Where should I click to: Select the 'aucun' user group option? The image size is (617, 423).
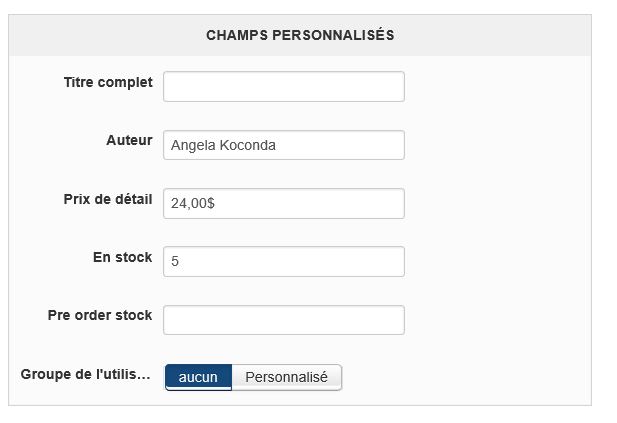coord(198,377)
